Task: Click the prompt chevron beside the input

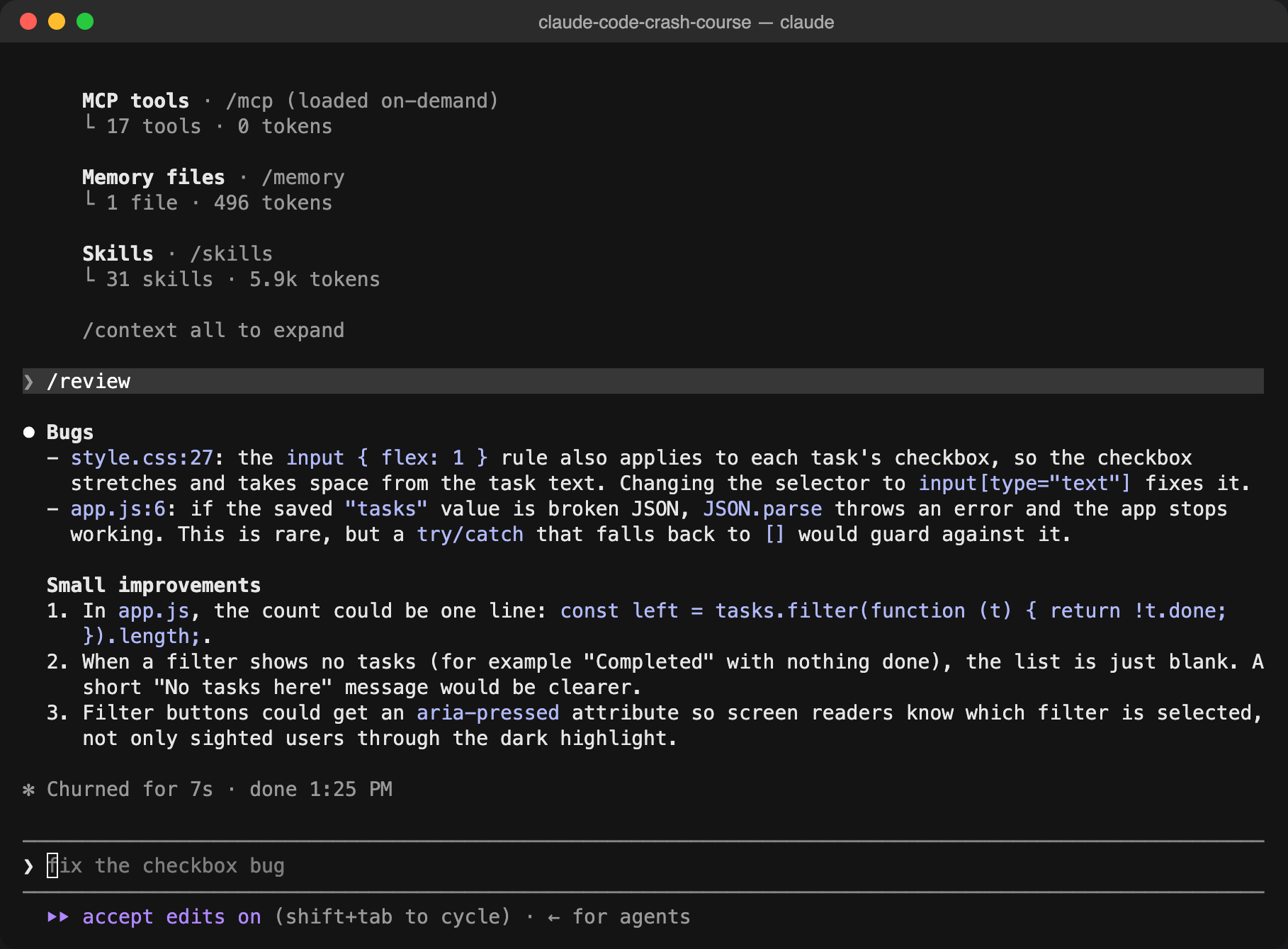Action: pos(28,866)
